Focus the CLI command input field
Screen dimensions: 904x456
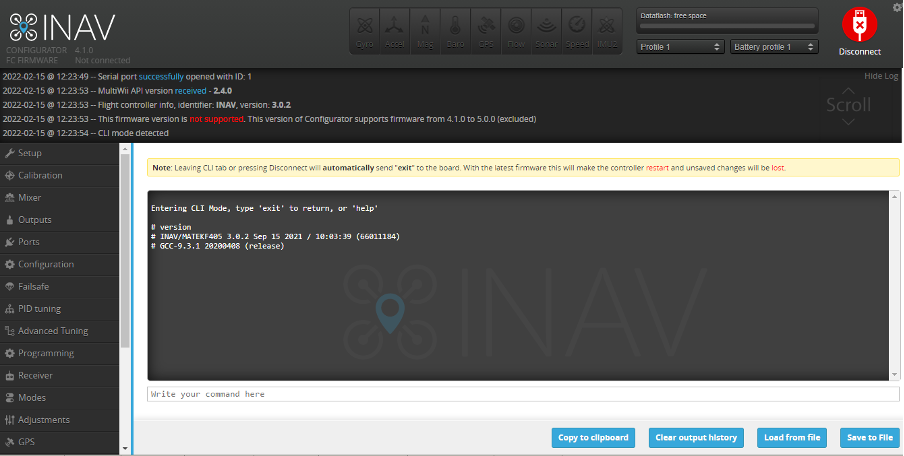pos(522,394)
